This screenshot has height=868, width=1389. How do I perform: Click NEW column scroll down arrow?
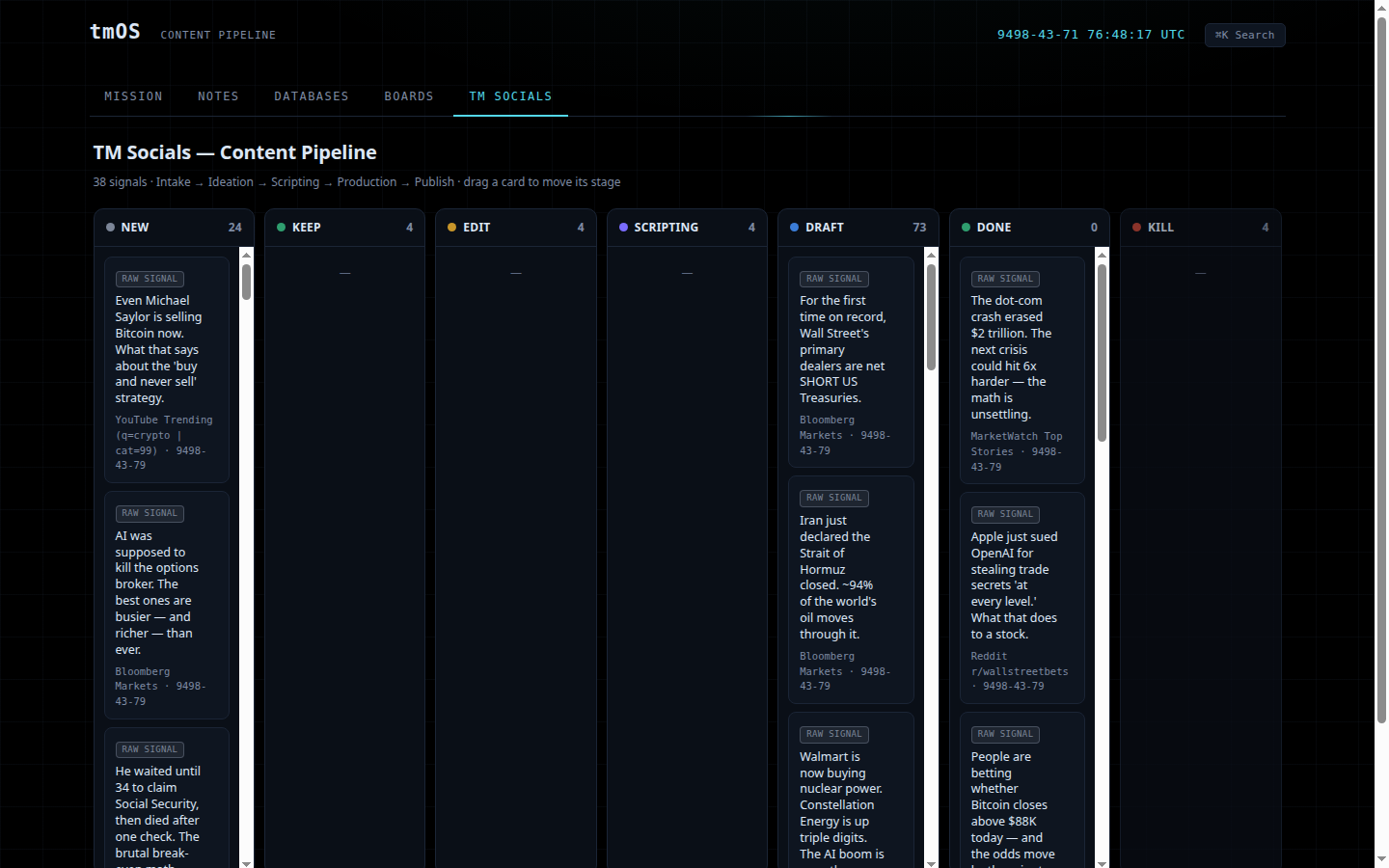click(247, 863)
